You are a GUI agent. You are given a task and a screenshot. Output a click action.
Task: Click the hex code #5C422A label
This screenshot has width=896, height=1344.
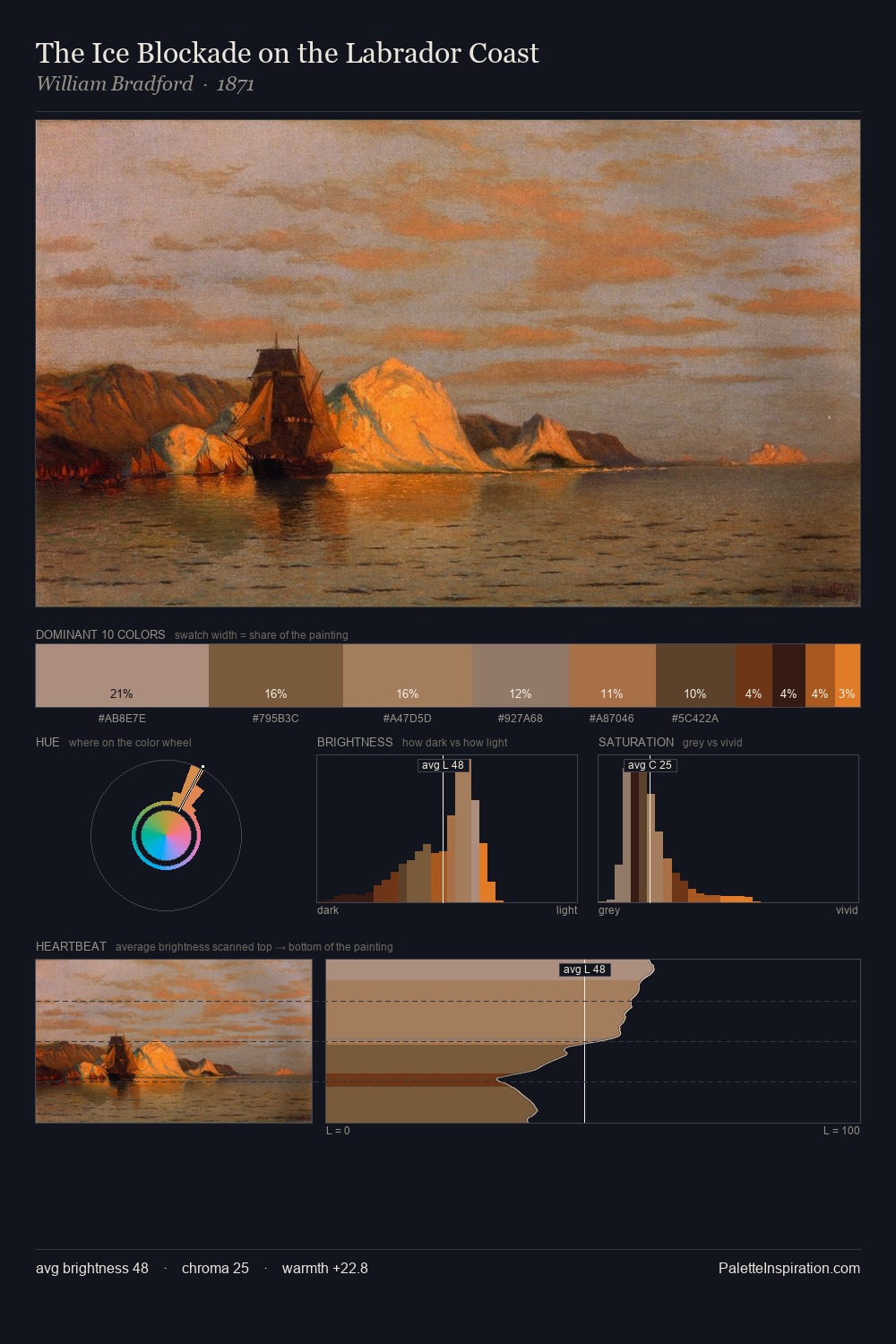pyautogui.click(x=695, y=719)
